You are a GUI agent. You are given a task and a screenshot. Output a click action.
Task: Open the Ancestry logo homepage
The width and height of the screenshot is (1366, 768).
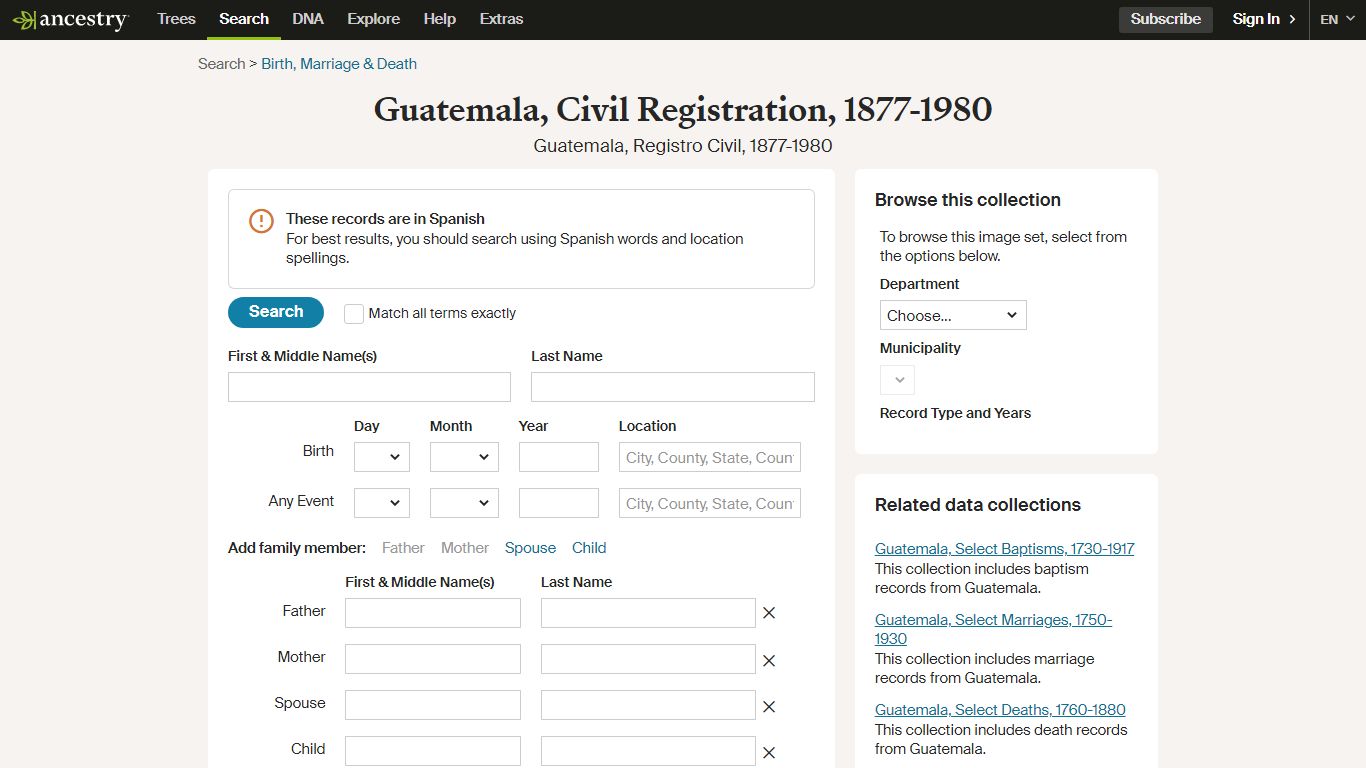(70, 20)
